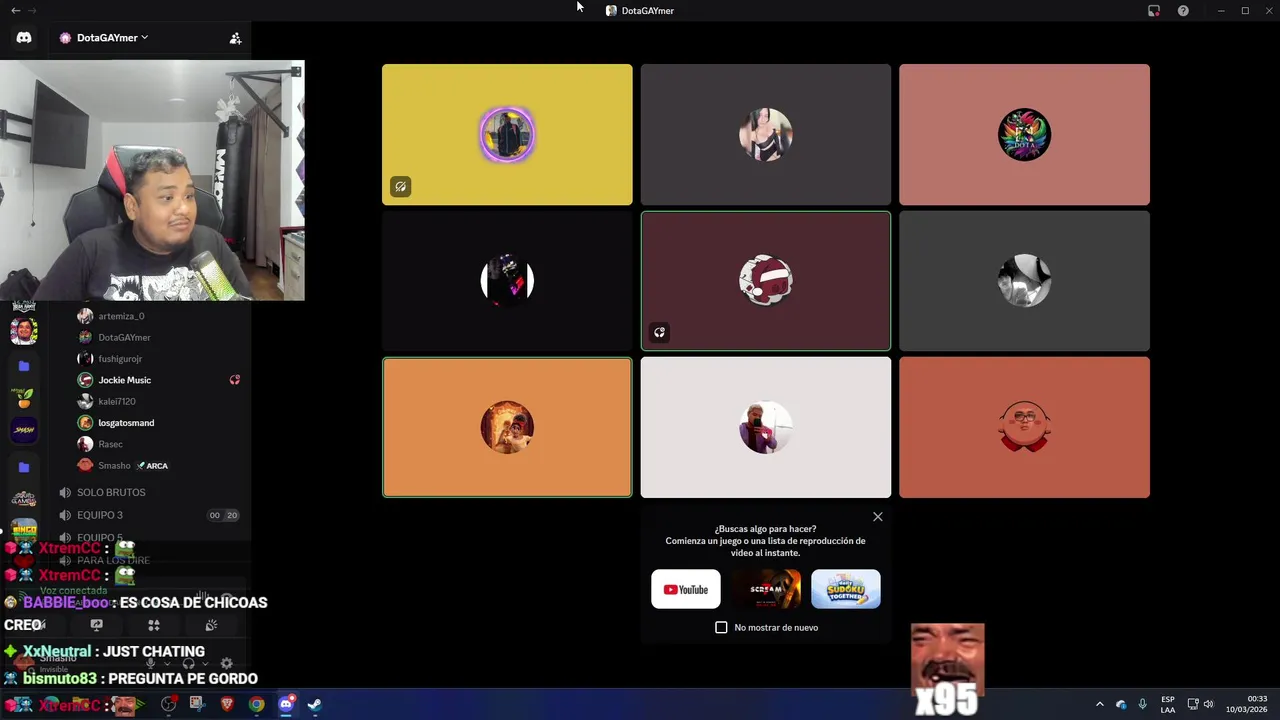The width and height of the screenshot is (1280, 720).
Task: Click the soundboard icon in voice panel
Action: click(x=211, y=625)
